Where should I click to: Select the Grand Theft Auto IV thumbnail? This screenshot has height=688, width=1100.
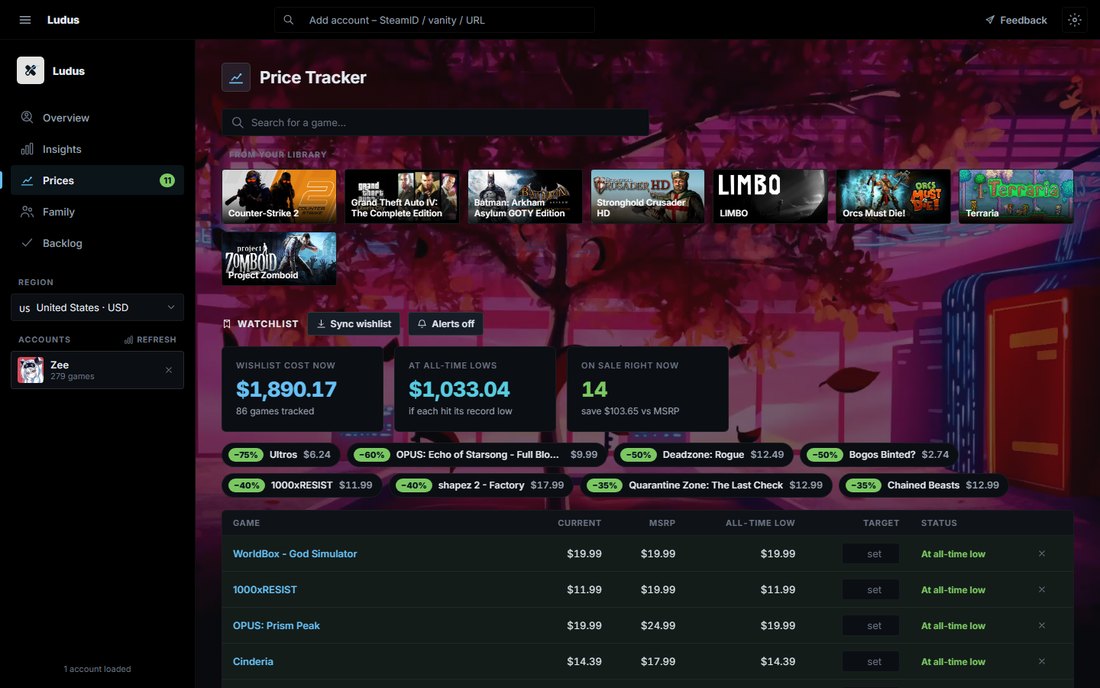[x=402, y=196]
